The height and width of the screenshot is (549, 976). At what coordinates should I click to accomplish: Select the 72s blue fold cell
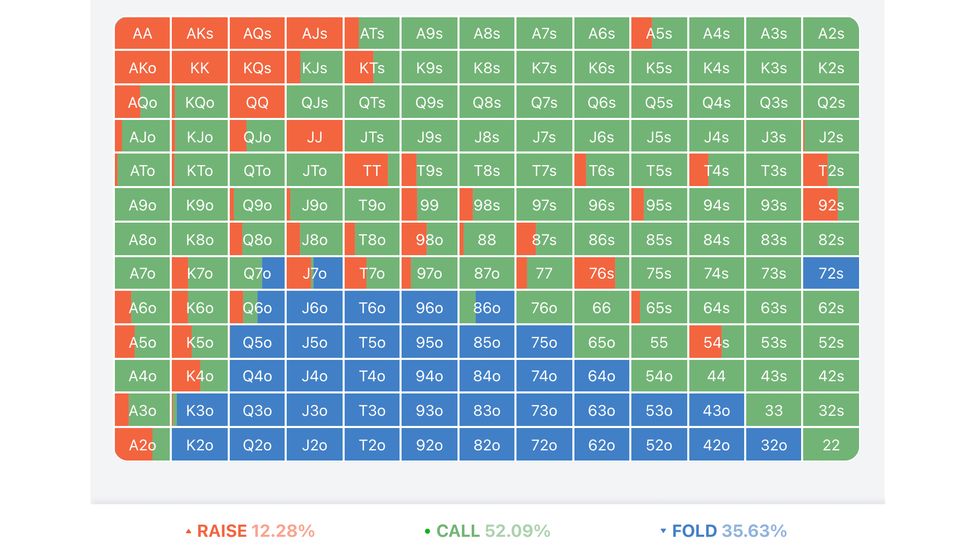click(x=830, y=273)
